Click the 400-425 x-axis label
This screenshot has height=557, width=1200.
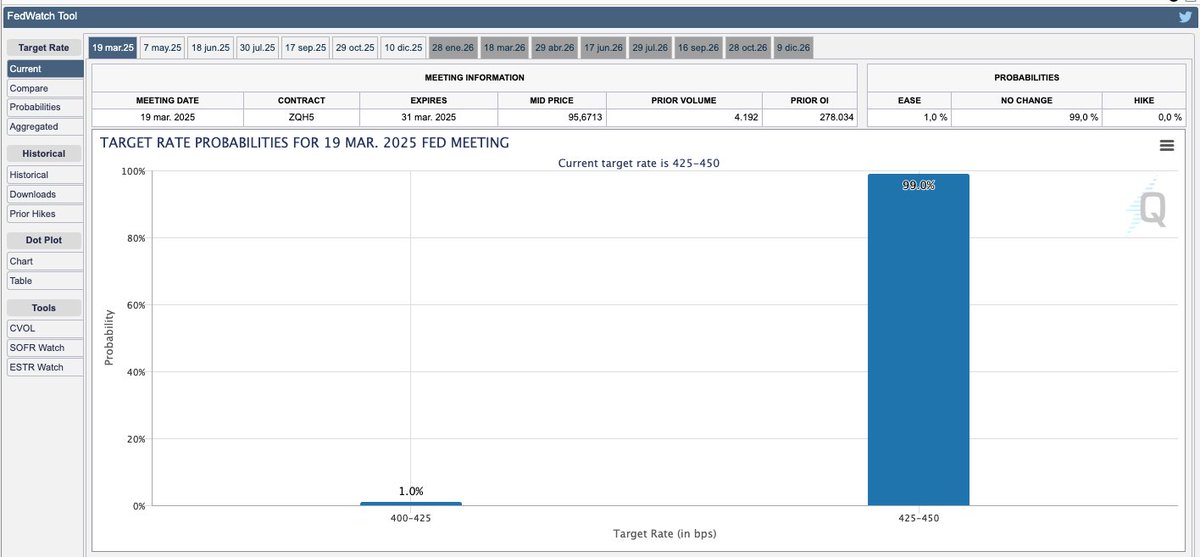(411, 519)
